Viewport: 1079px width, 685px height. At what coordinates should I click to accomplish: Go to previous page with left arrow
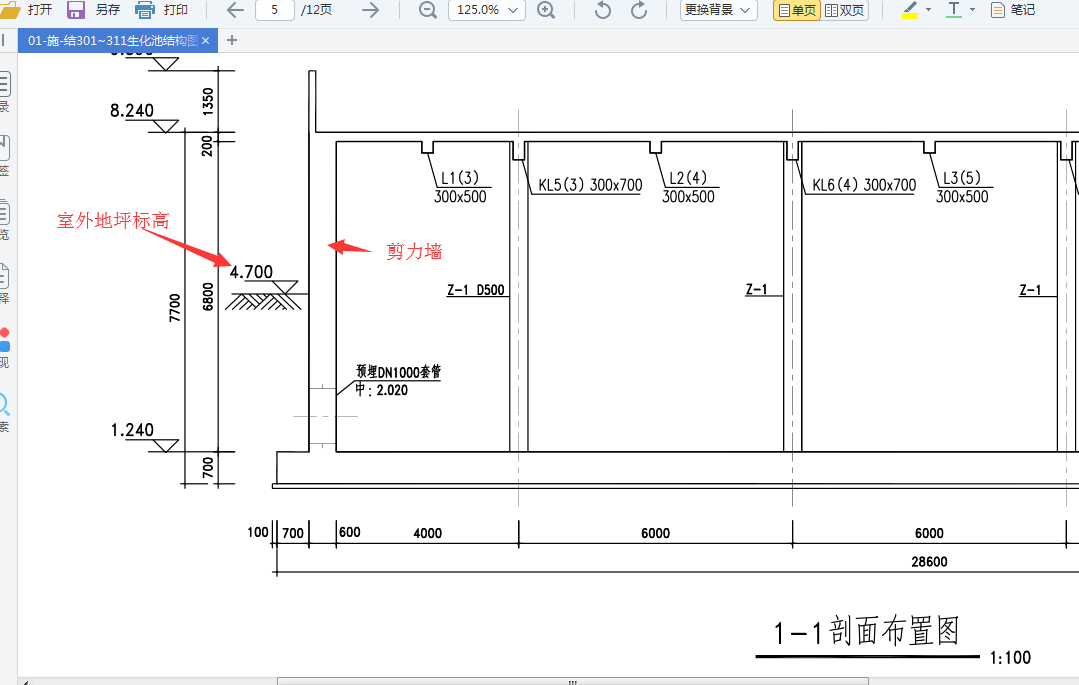pyautogui.click(x=235, y=10)
